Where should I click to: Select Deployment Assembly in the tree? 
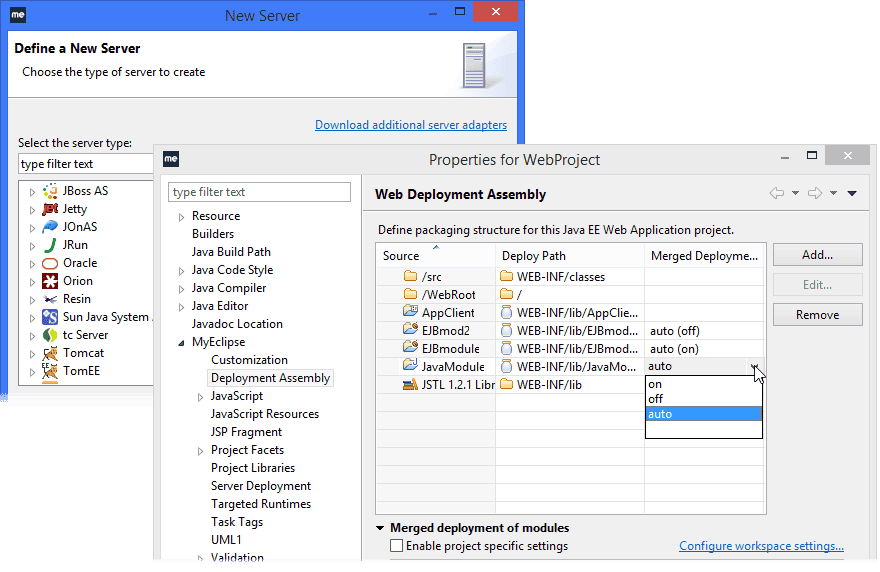271,378
